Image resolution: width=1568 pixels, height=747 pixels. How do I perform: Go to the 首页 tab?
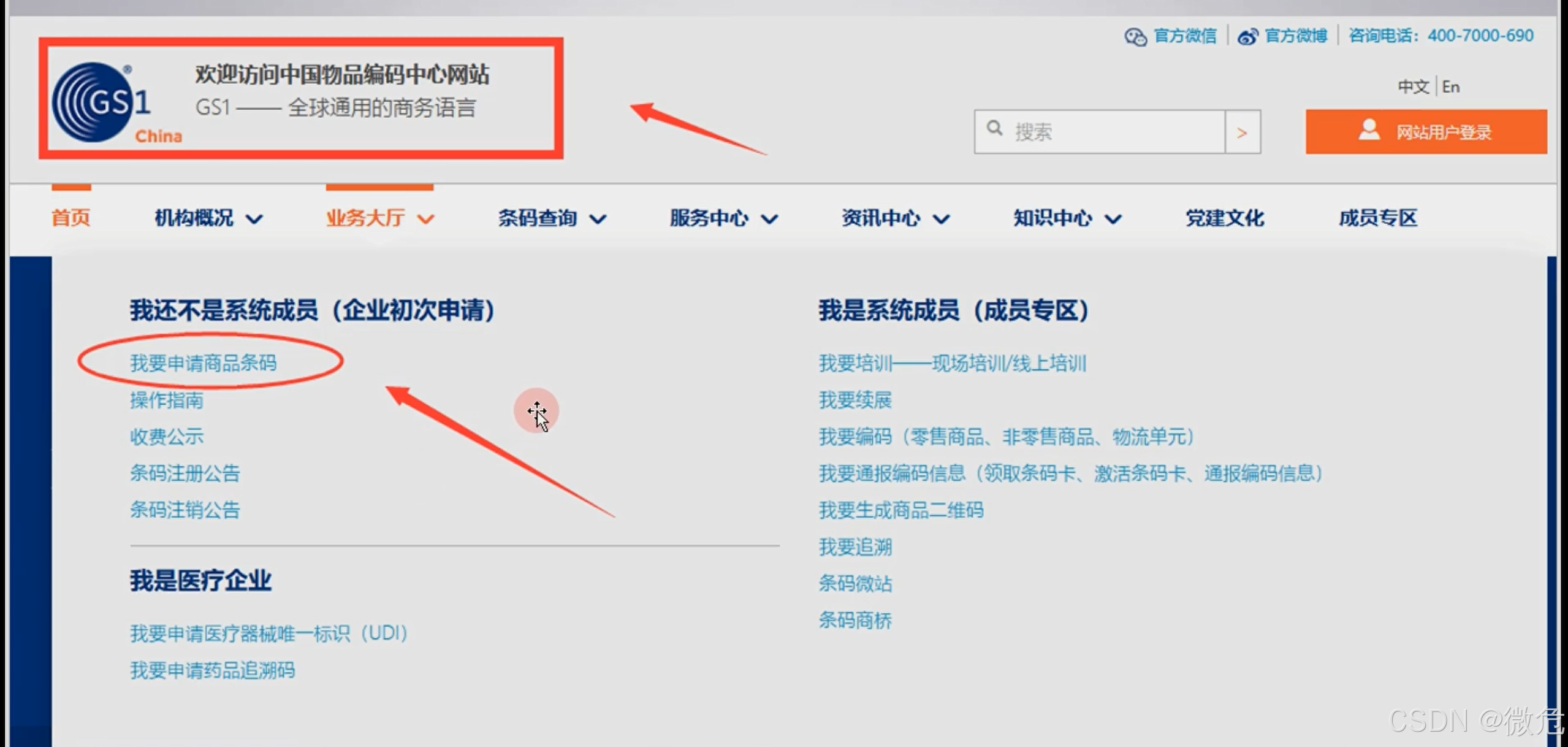[71, 218]
